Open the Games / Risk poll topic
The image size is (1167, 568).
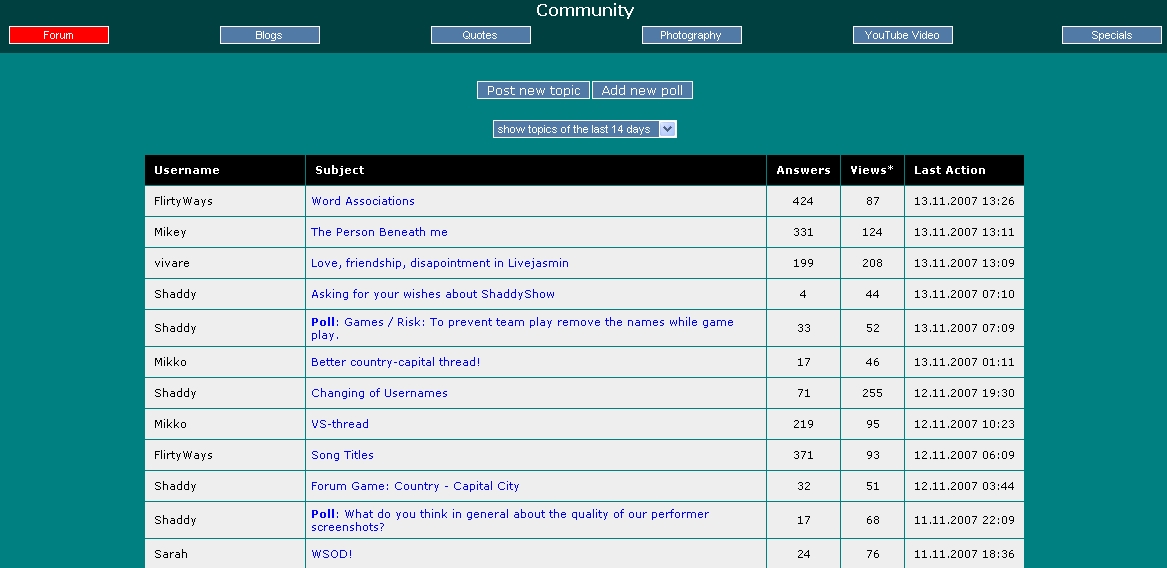coord(522,328)
